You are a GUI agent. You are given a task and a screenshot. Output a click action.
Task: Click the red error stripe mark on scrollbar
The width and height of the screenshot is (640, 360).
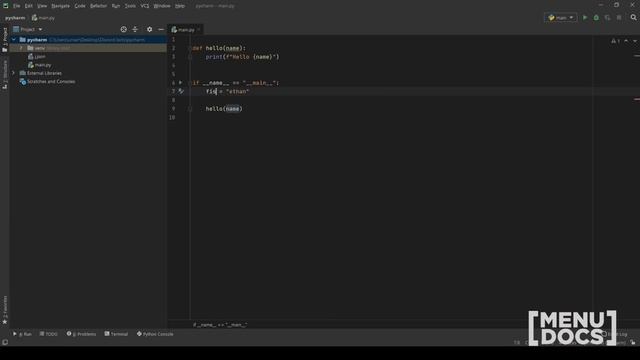637,99
